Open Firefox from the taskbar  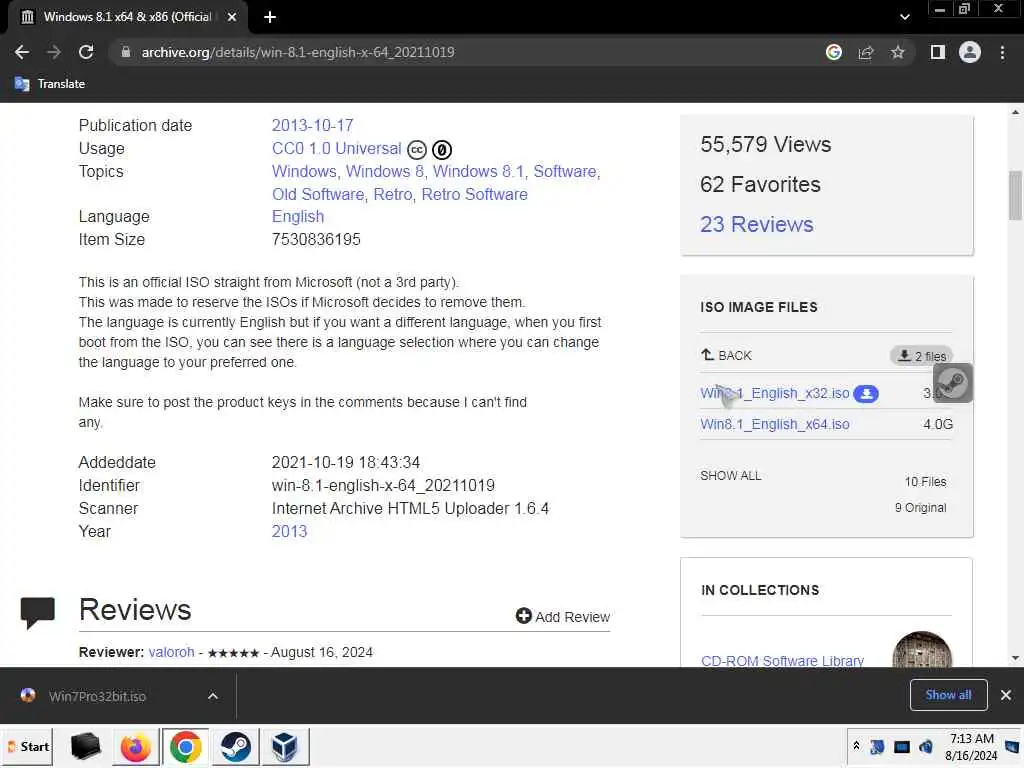tap(135, 746)
